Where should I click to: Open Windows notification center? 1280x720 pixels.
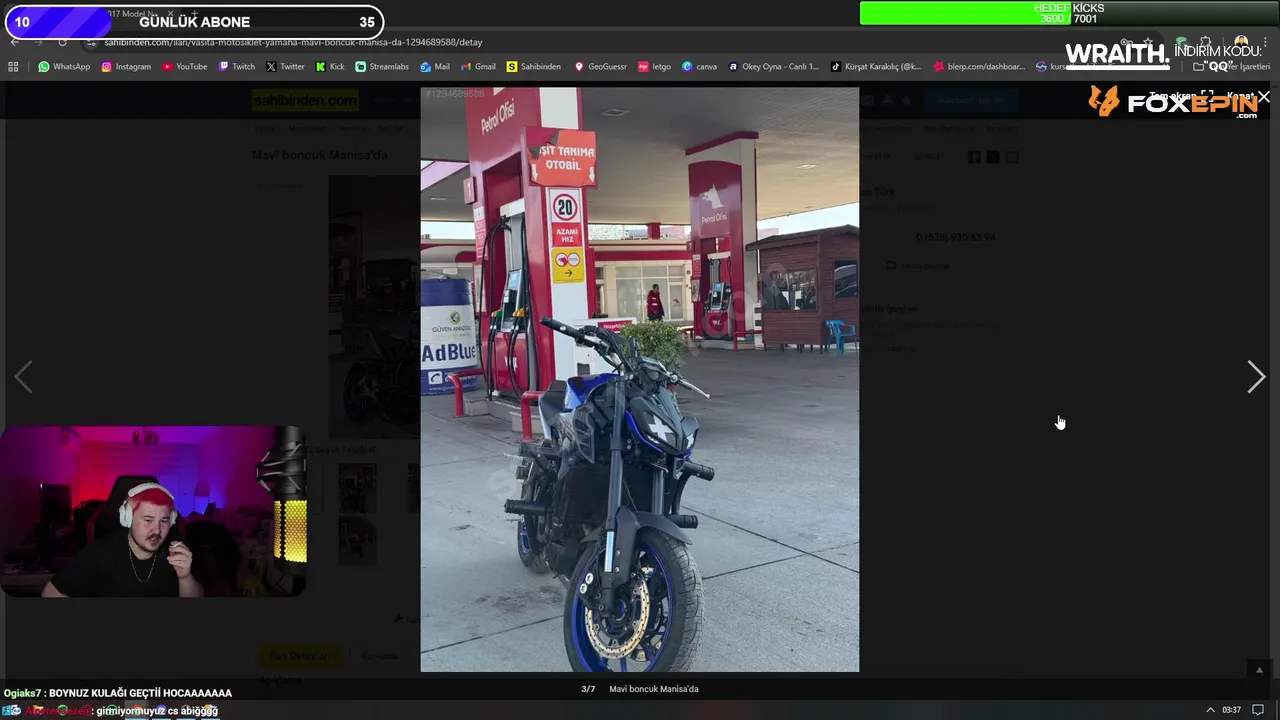pyautogui.click(x=1259, y=710)
